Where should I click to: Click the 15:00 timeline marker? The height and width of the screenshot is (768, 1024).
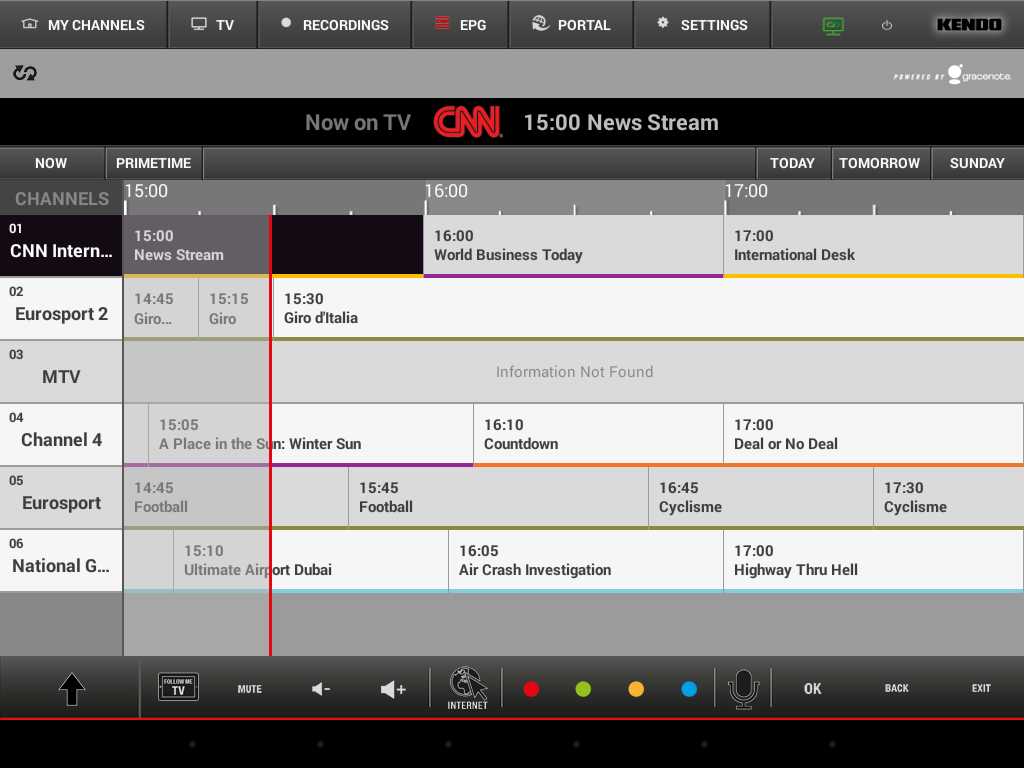pyautogui.click(x=146, y=191)
